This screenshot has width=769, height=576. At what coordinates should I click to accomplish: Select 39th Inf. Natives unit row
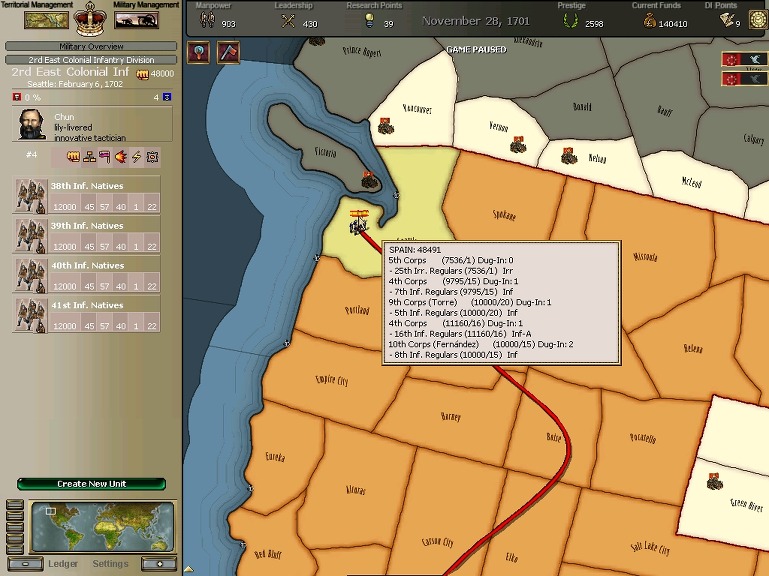86,235
